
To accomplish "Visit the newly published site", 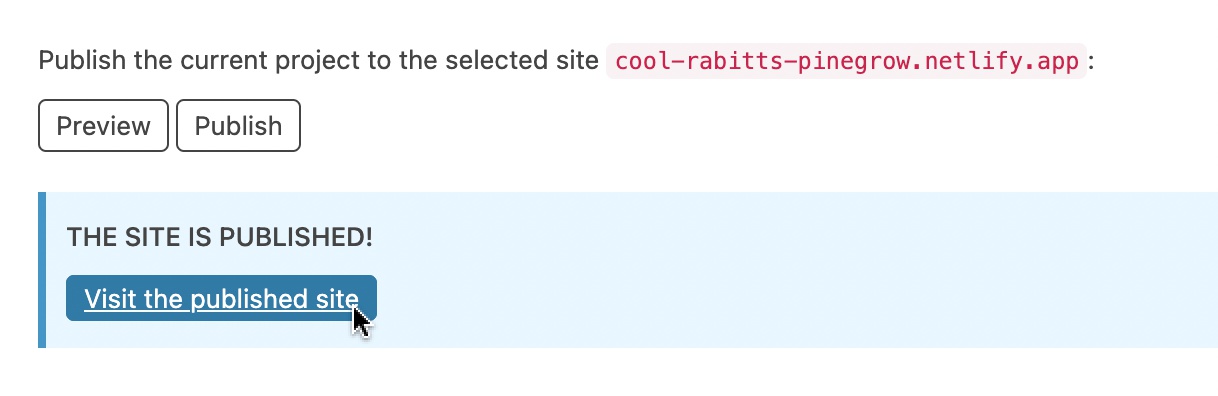I will point(221,298).
